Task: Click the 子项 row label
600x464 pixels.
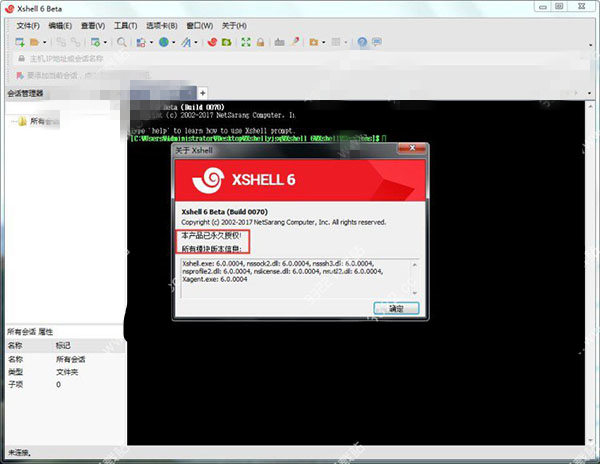Action: pos(15,384)
